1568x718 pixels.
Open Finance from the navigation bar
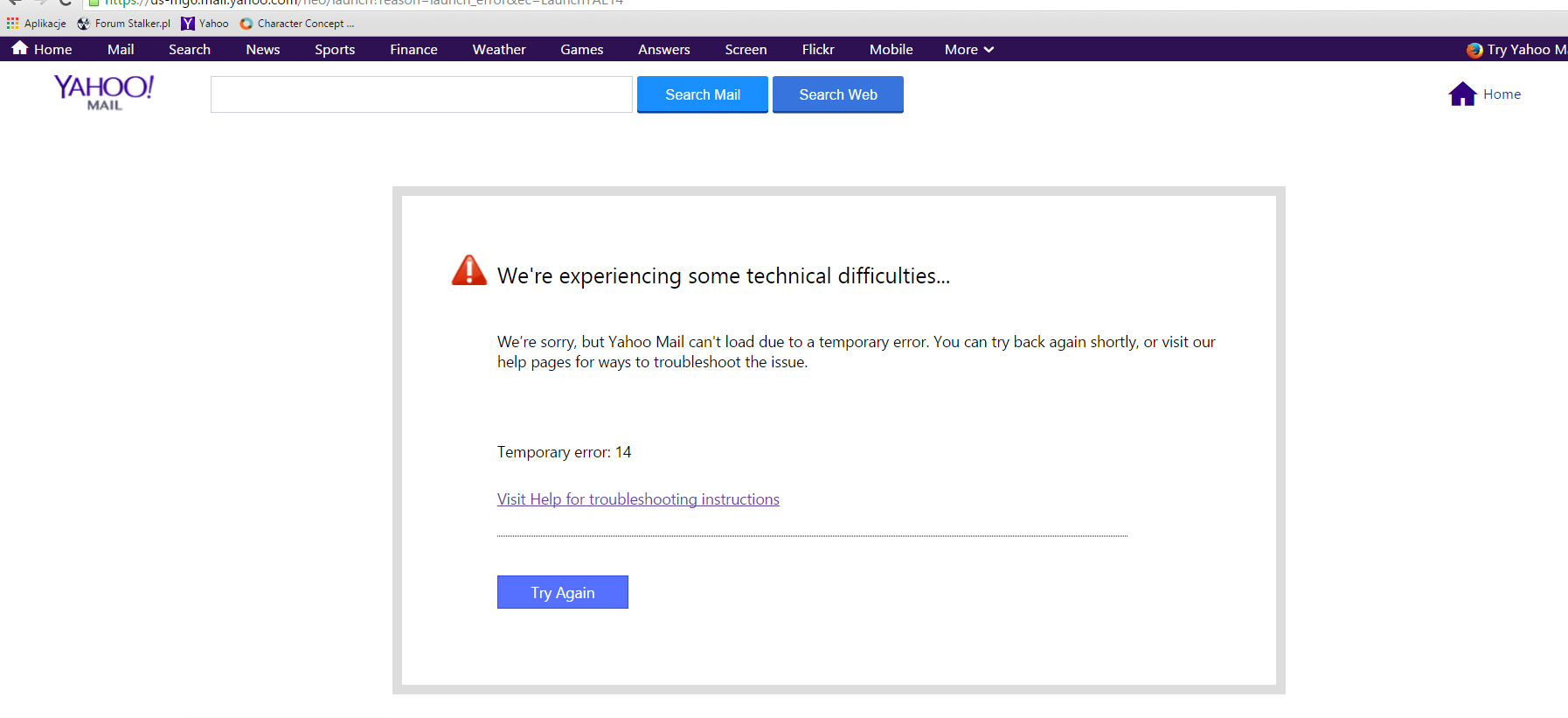pyautogui.click(x=413, y=49)
